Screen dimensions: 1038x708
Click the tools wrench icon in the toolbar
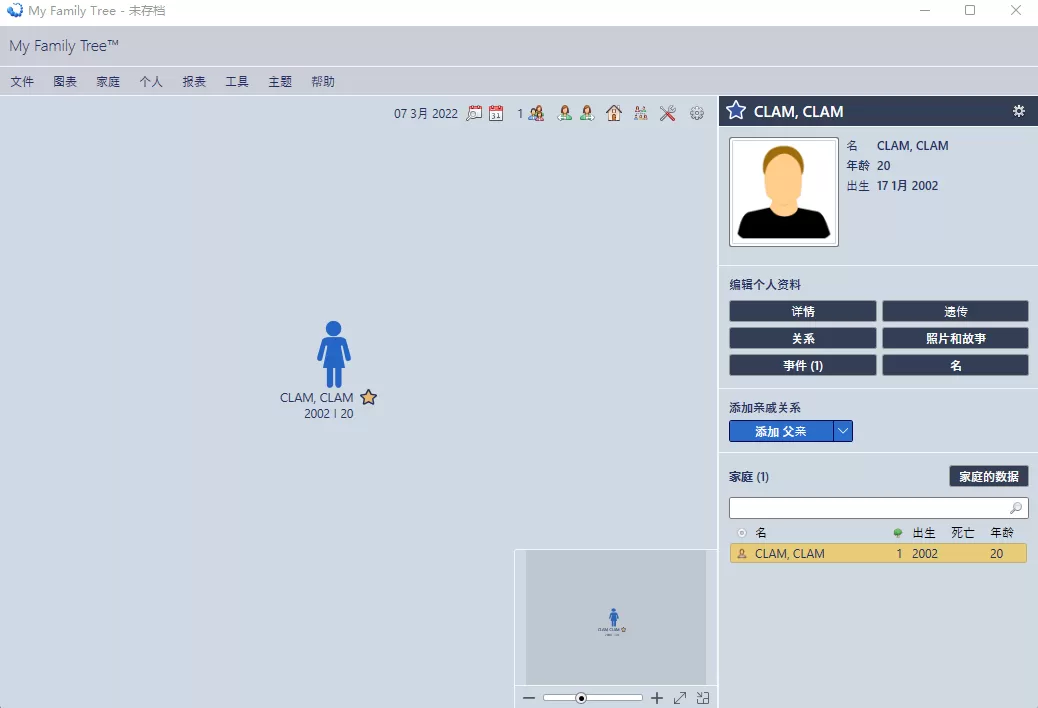tap(667, 113)
